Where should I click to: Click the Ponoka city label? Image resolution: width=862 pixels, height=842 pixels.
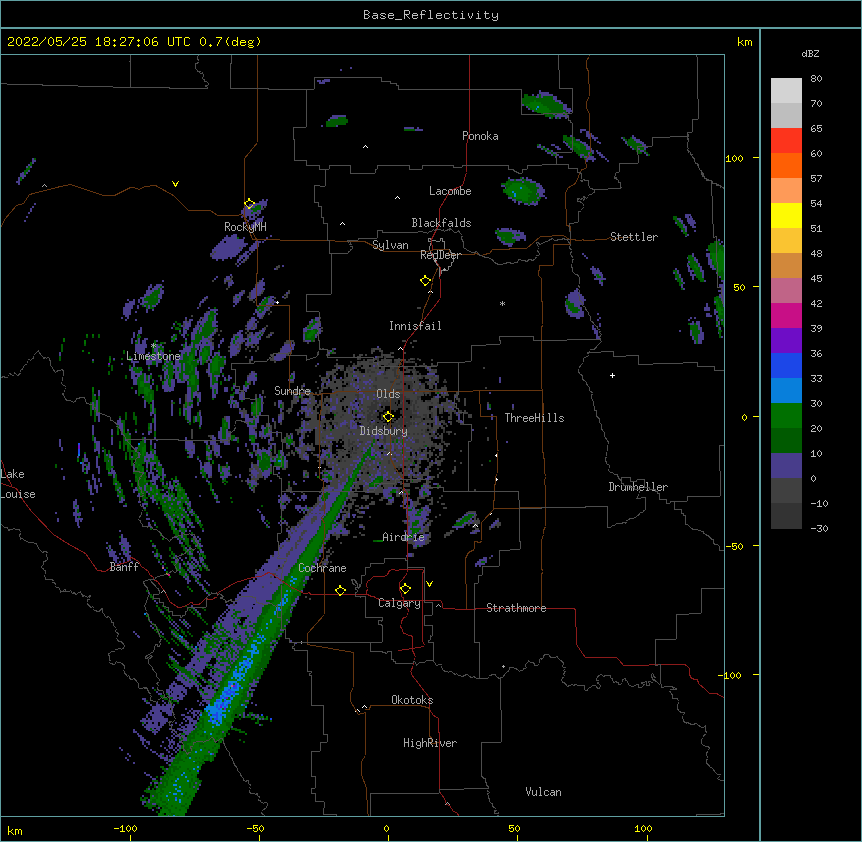pos(480,136)
